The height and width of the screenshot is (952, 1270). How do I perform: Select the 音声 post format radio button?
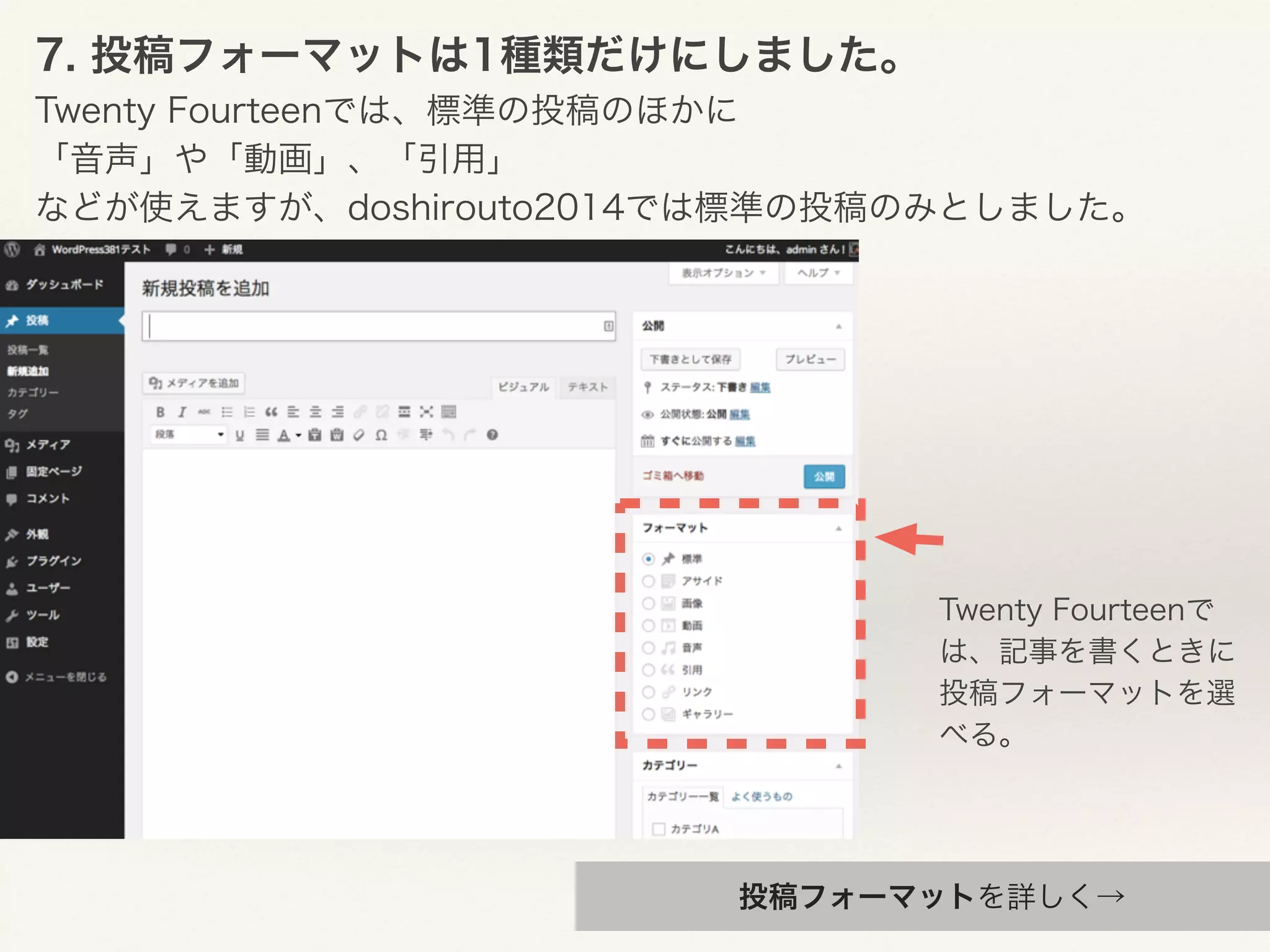[649, 648]
